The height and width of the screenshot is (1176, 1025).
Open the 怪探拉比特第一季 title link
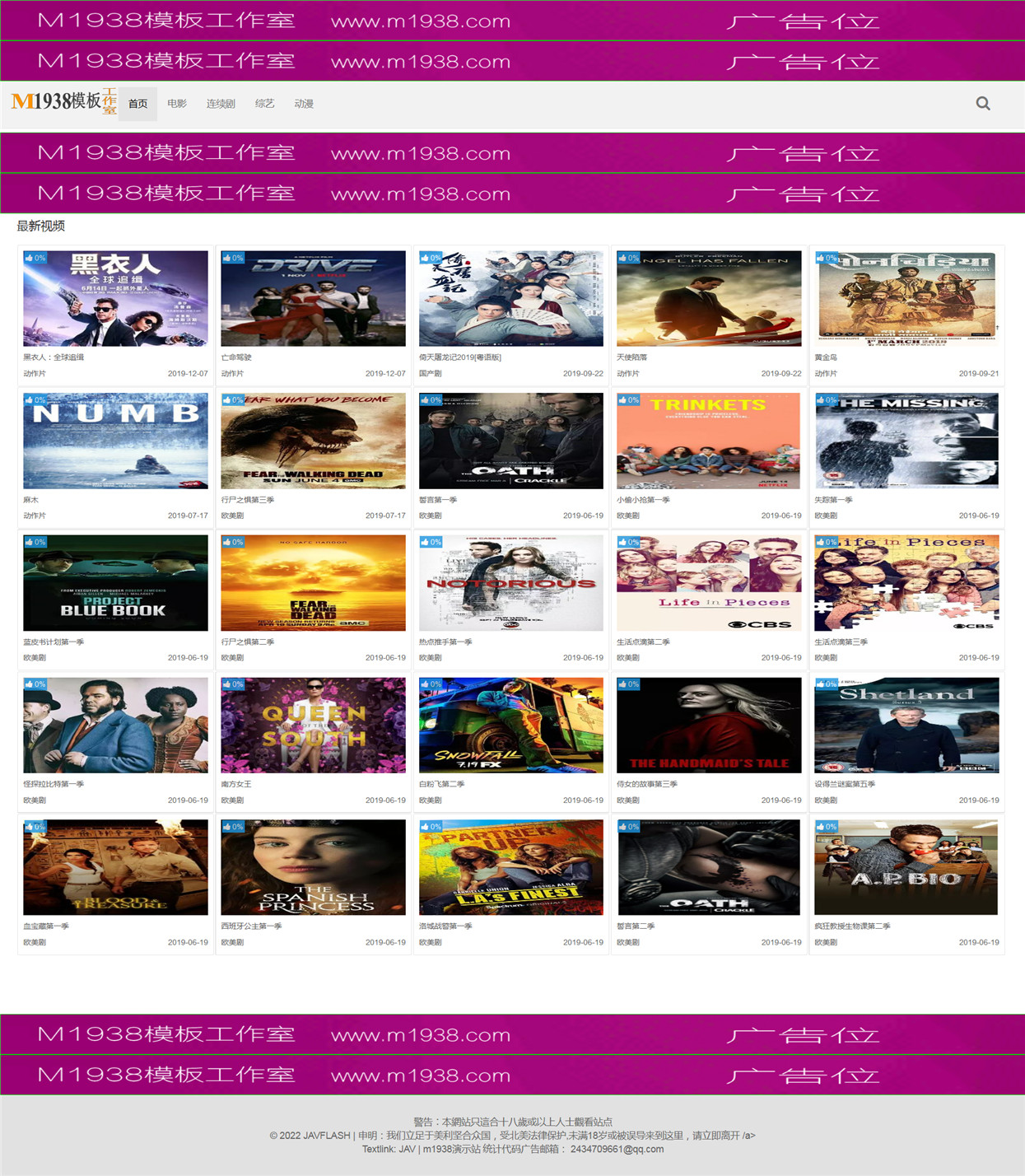(54, 784)
